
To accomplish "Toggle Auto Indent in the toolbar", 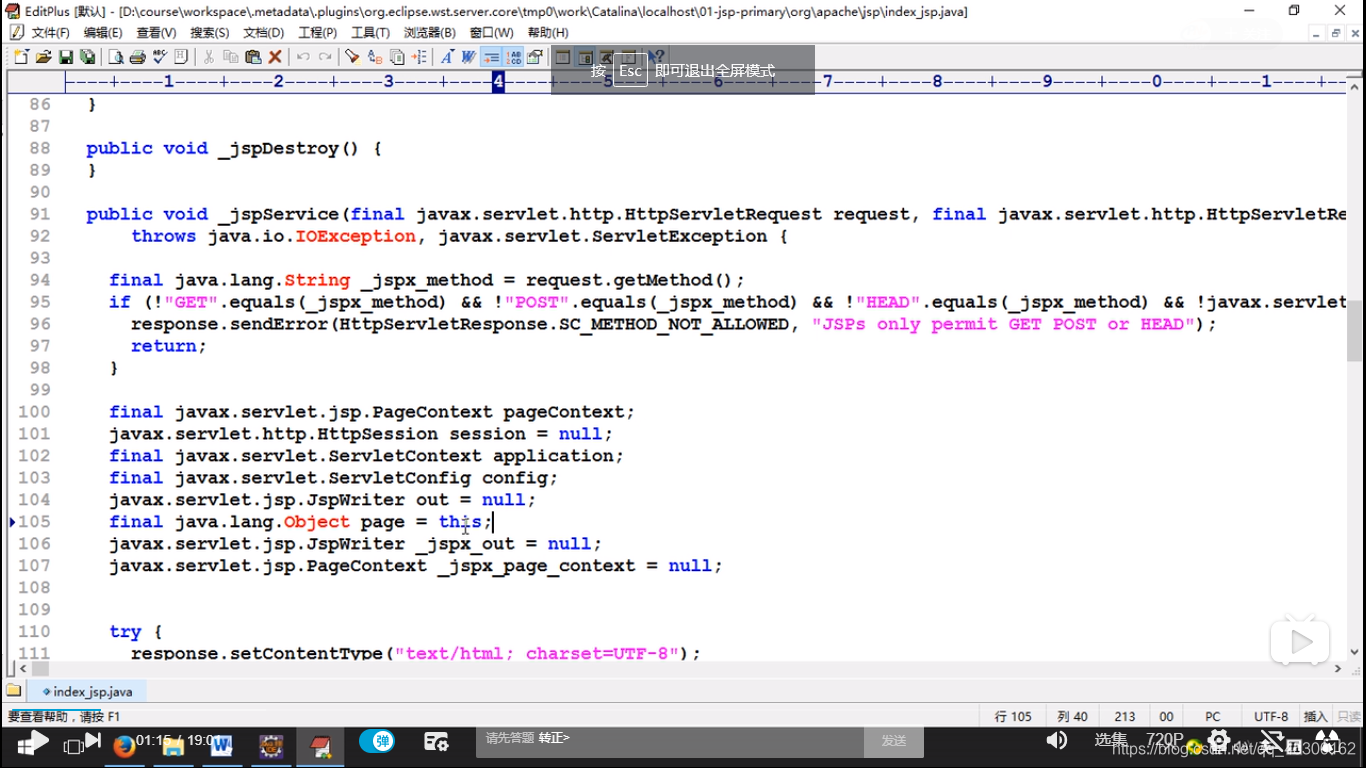I will point(491,57).
